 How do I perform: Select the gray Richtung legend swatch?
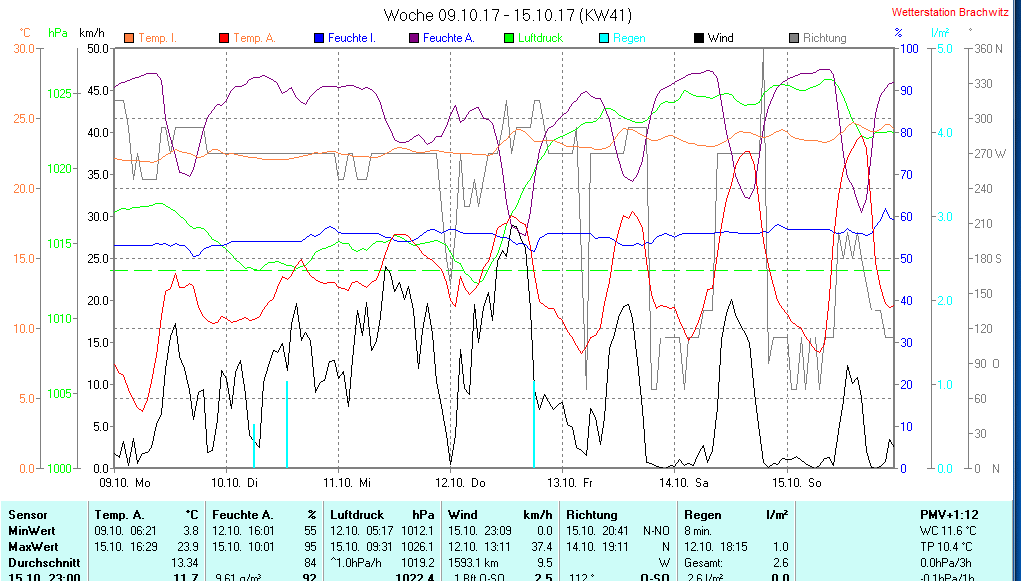[x=794, y=38]
